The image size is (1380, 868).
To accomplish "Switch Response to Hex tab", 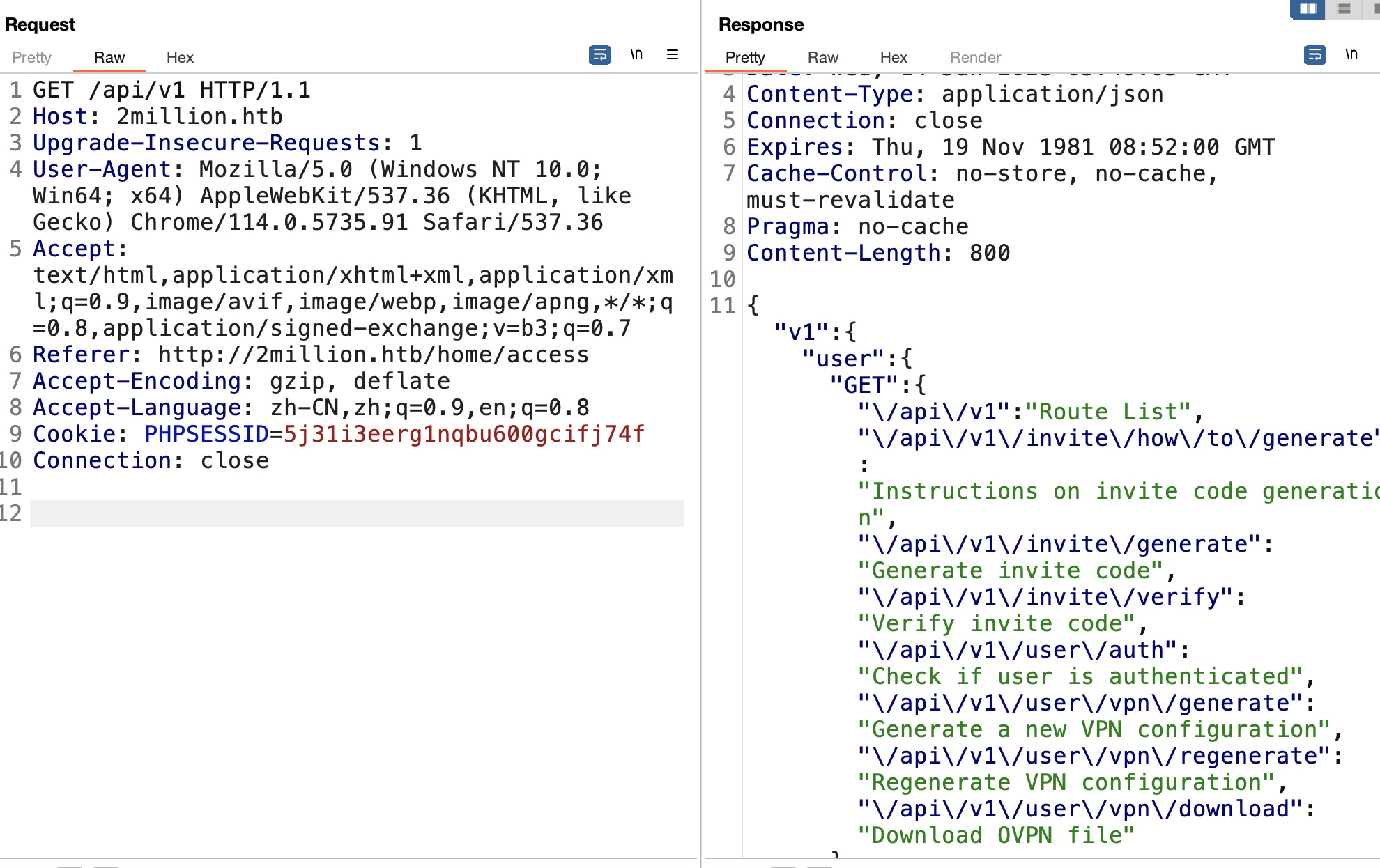I will click(894, 57).
